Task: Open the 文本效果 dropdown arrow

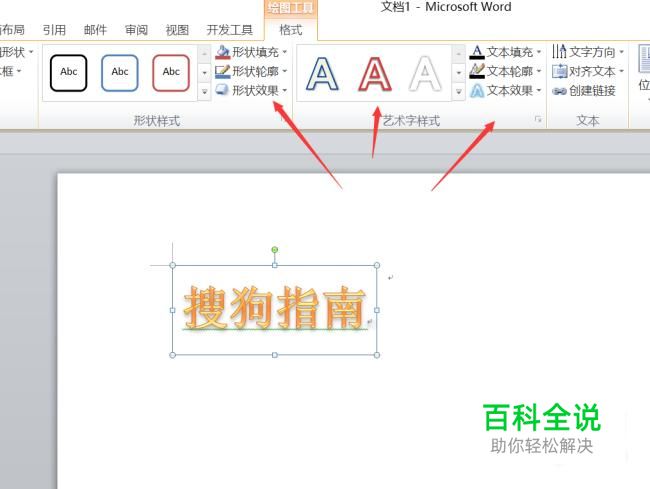Action: coord(539,90)
